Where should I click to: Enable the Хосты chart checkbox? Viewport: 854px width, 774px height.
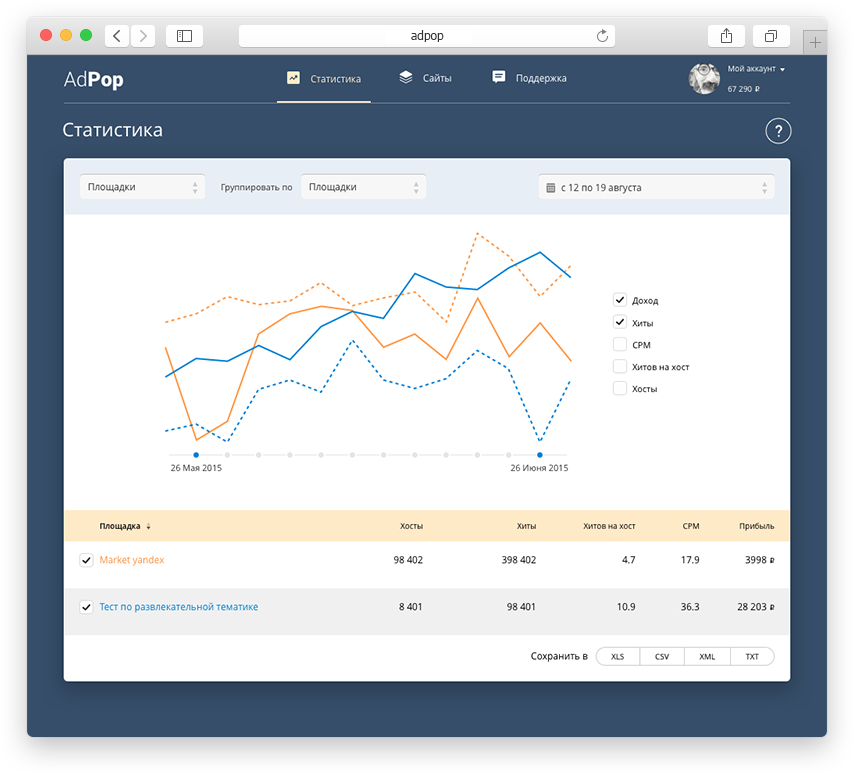620,388
